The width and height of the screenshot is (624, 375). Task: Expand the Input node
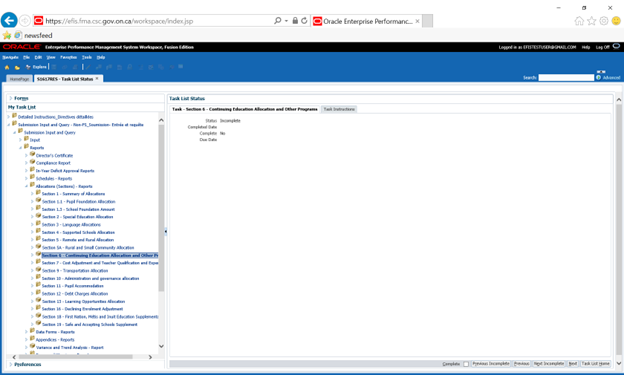click(20, 140)
